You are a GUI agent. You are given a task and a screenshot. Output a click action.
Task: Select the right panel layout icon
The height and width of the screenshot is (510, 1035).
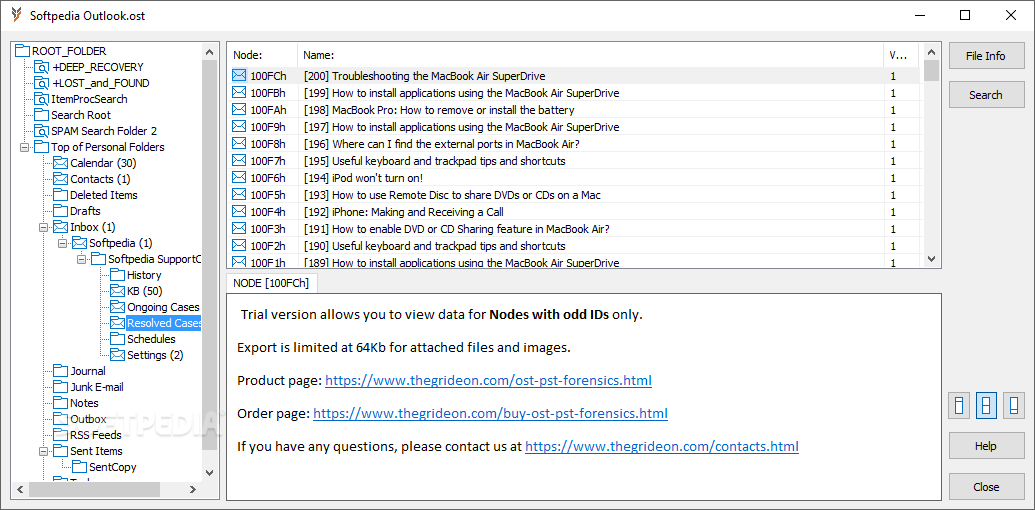[1014, 405]
